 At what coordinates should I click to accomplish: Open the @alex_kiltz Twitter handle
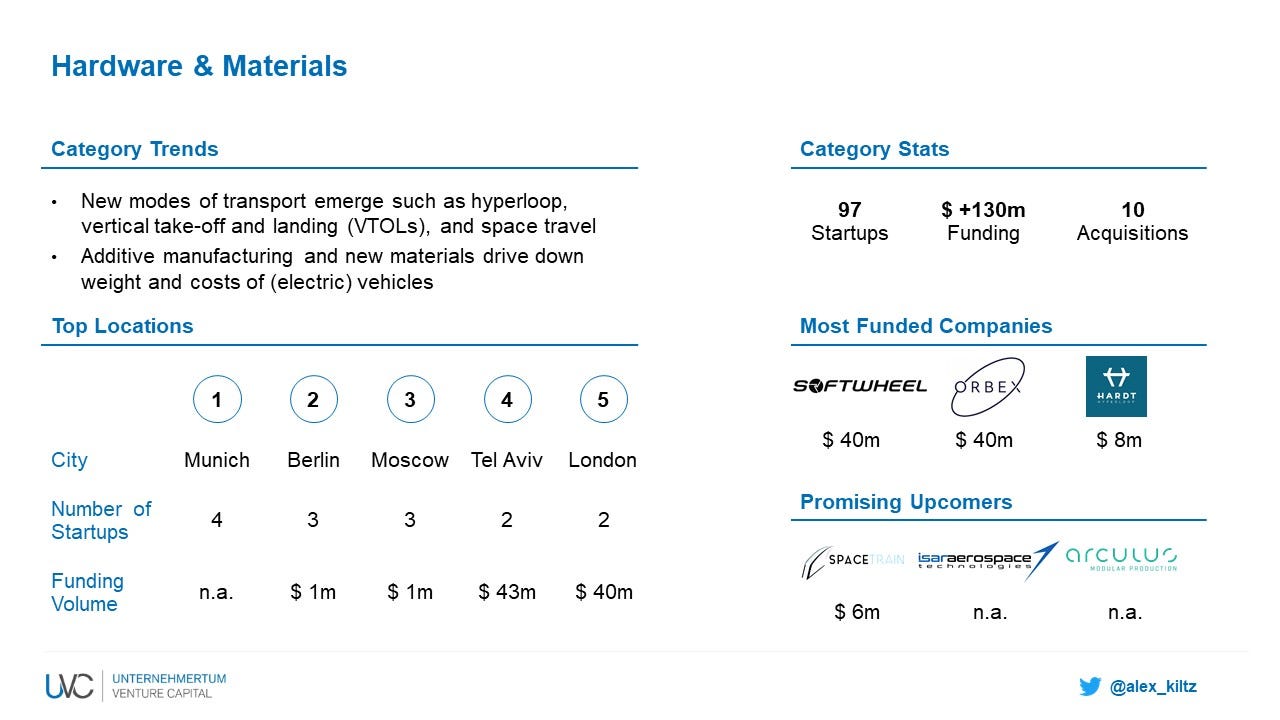point(1153,686)
